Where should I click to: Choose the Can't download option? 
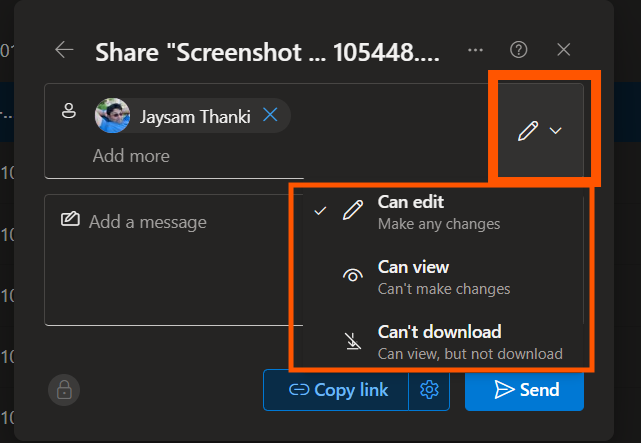(438, 341)
